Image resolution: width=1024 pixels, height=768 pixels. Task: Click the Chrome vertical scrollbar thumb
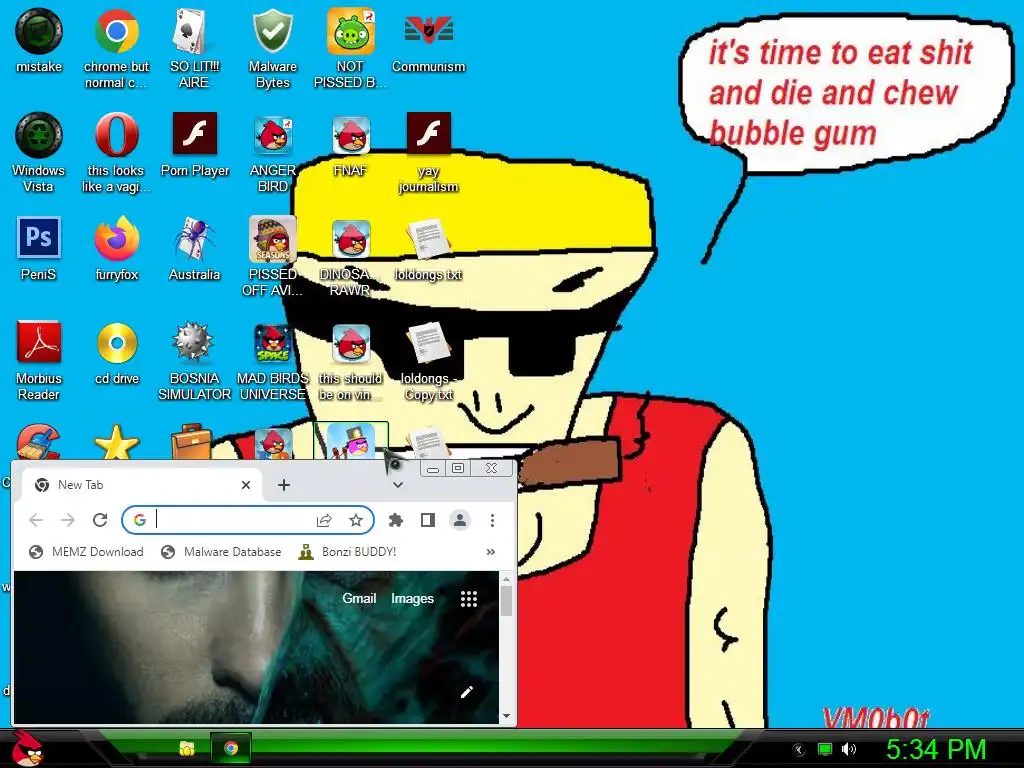tap(506, 601)
